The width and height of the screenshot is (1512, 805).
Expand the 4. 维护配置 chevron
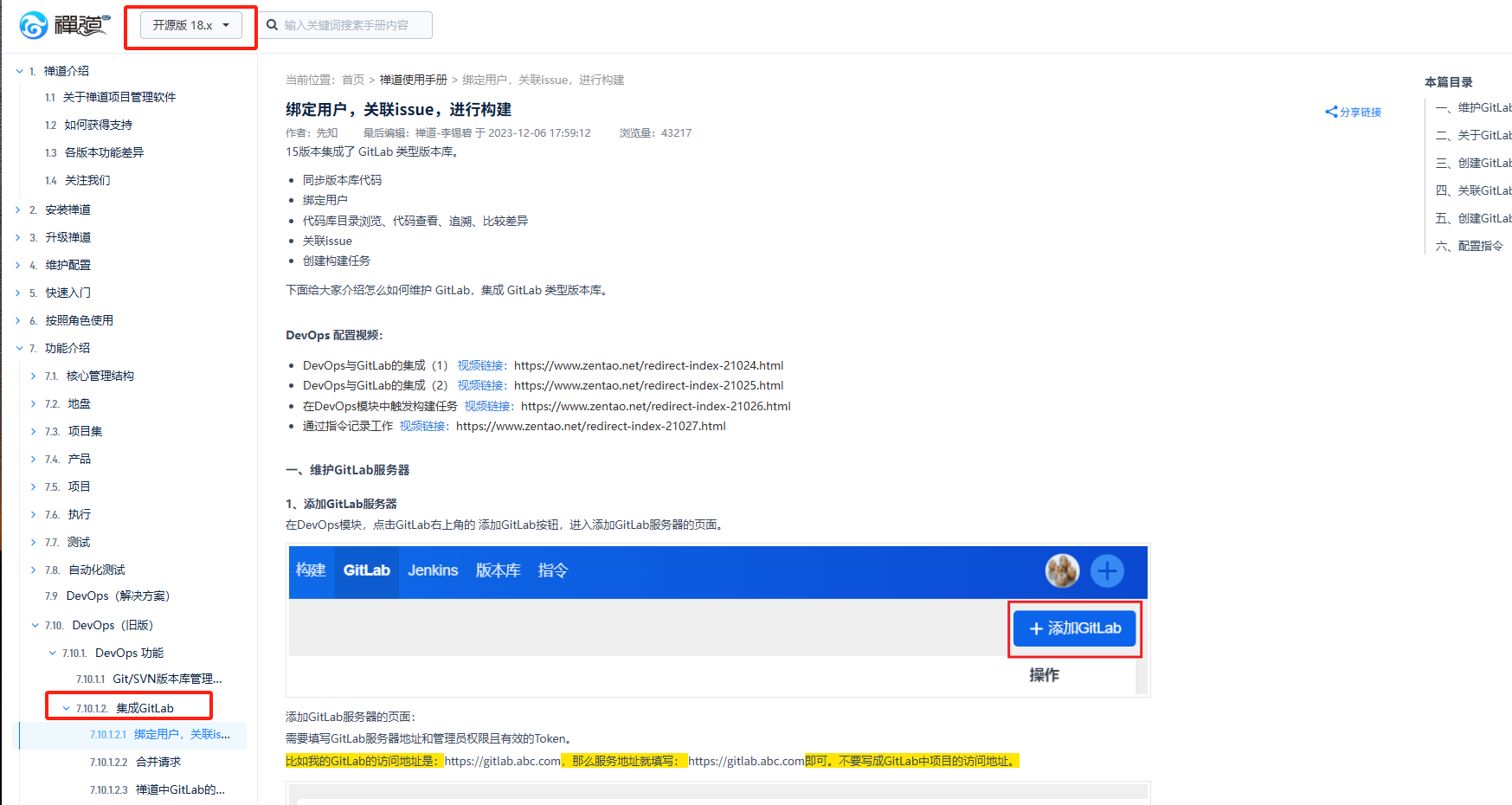click(19, 265)
